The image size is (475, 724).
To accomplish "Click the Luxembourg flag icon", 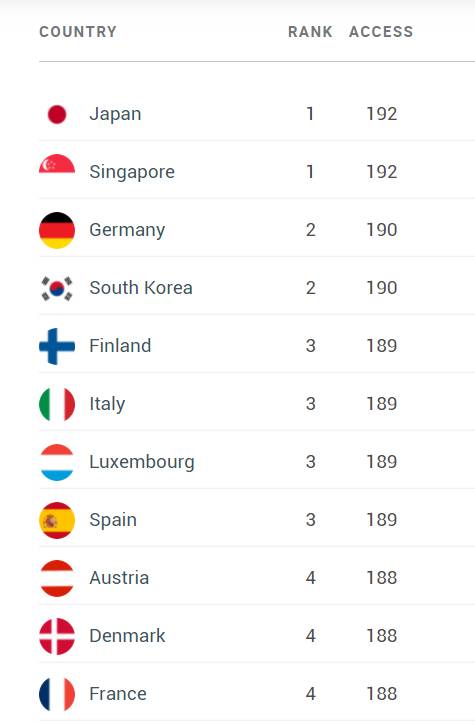I will point(57,462).
